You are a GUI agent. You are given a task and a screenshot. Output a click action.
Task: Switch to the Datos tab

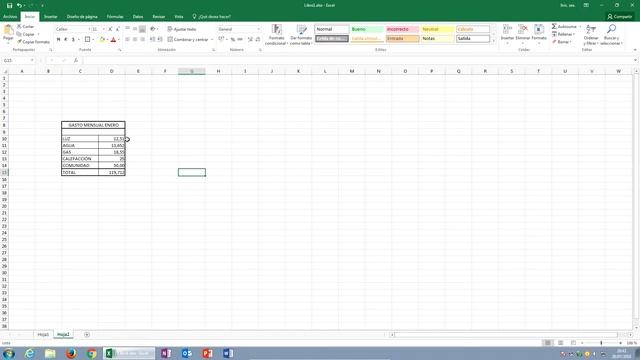[138, 17]
